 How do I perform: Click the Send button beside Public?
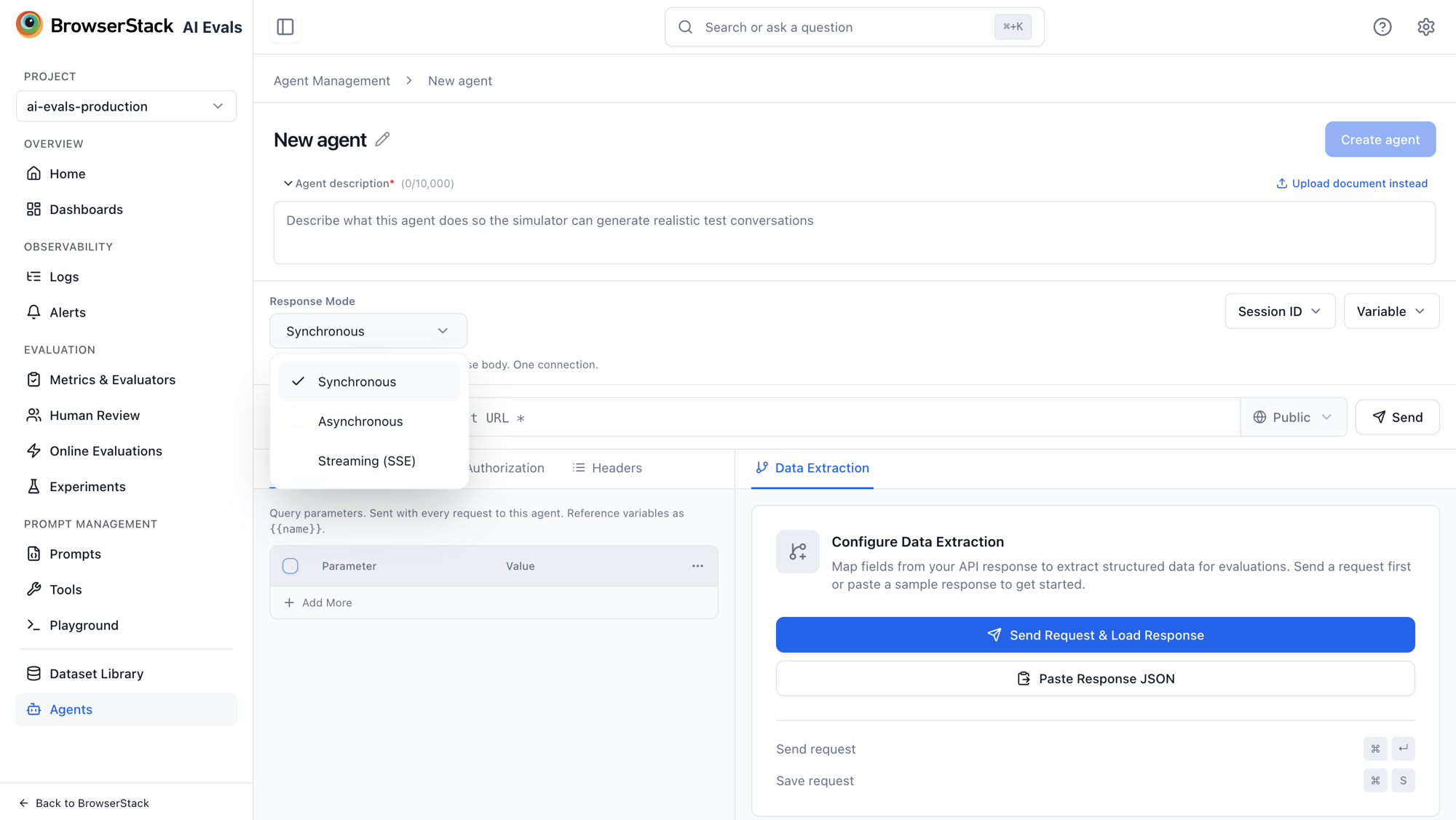(x=1397, y=418)
